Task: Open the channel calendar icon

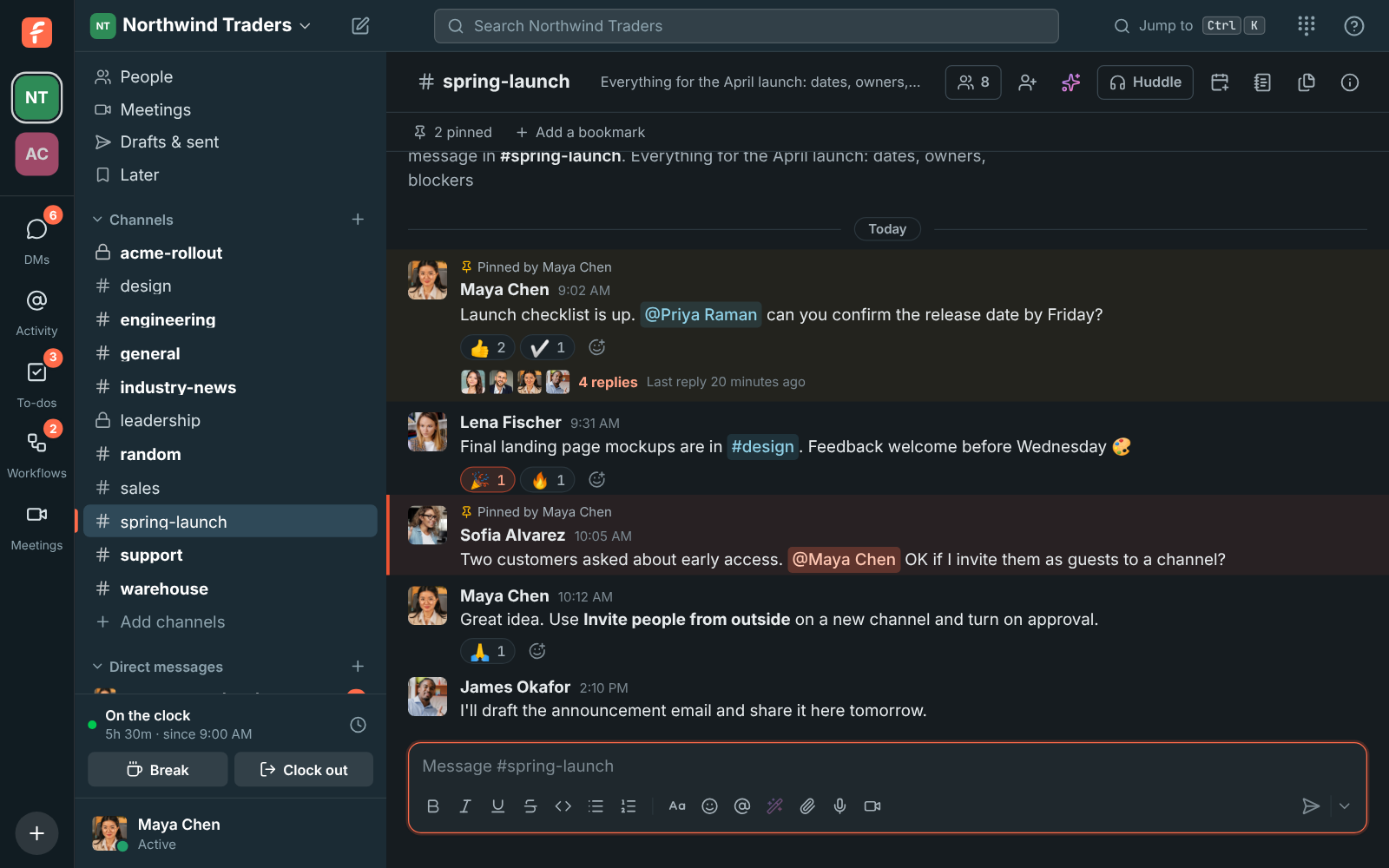Action: 1220,82
